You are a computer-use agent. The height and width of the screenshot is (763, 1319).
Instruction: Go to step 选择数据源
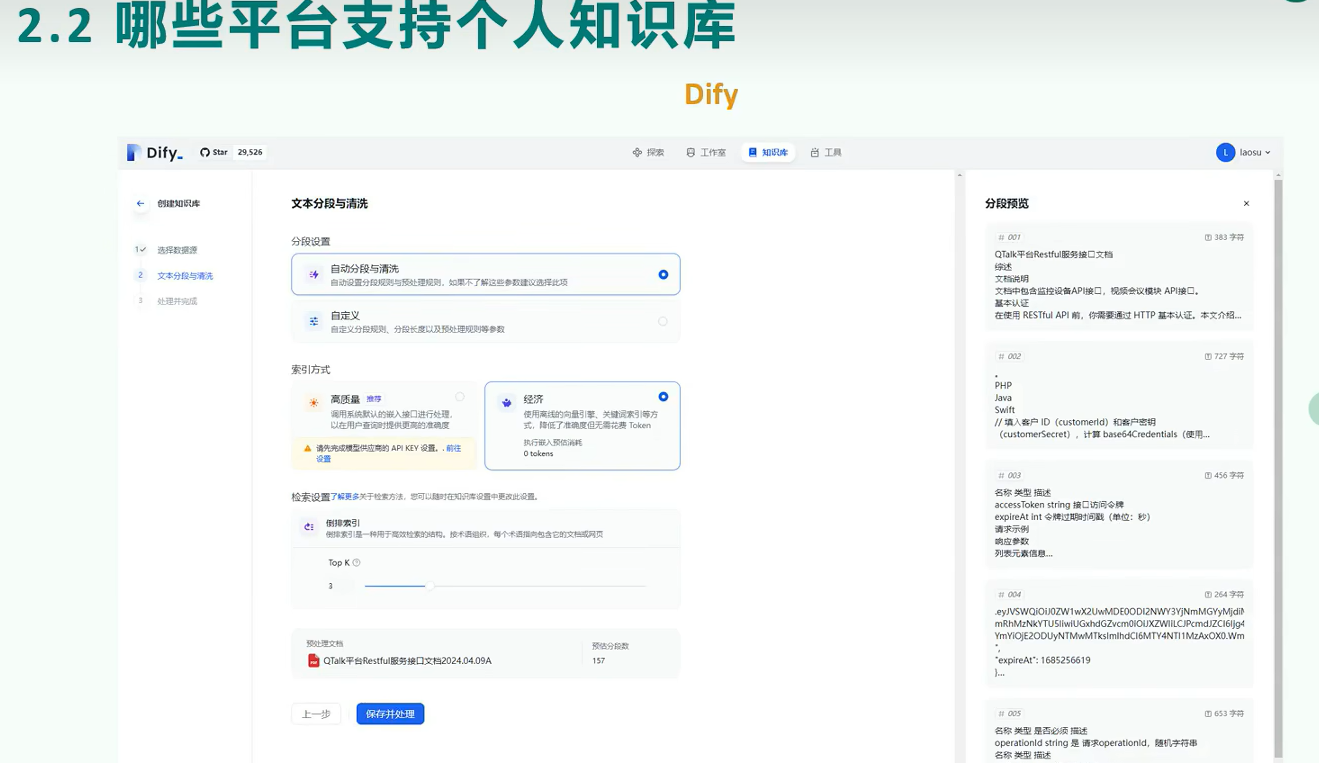coord(177,250)
